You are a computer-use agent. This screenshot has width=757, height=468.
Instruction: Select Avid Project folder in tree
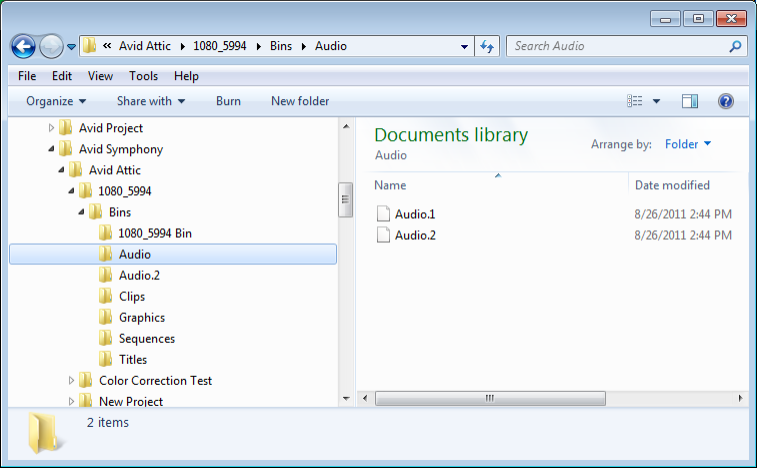(111, 128)
